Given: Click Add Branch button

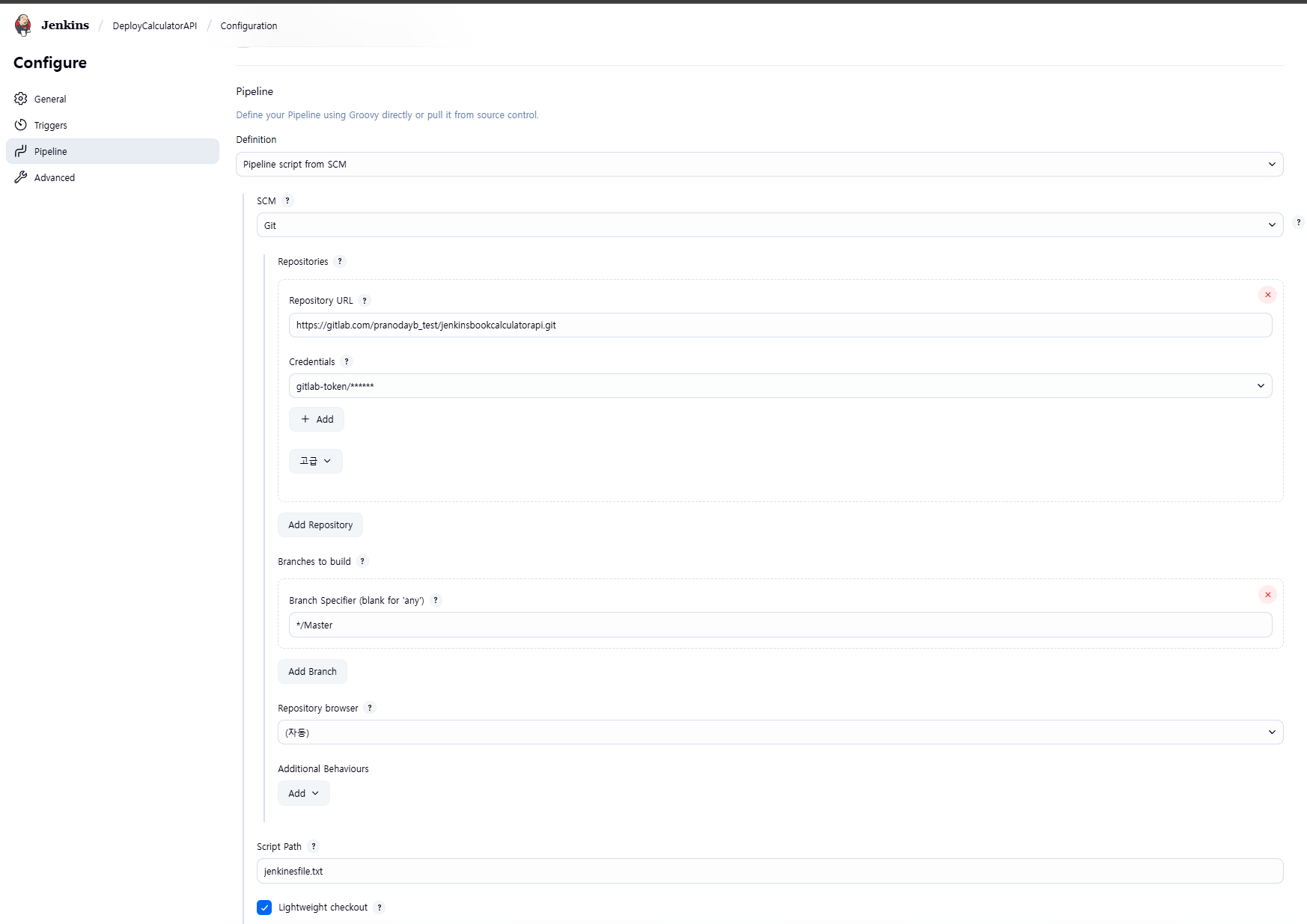Looking at the screenshot, I should coord(312,672).
